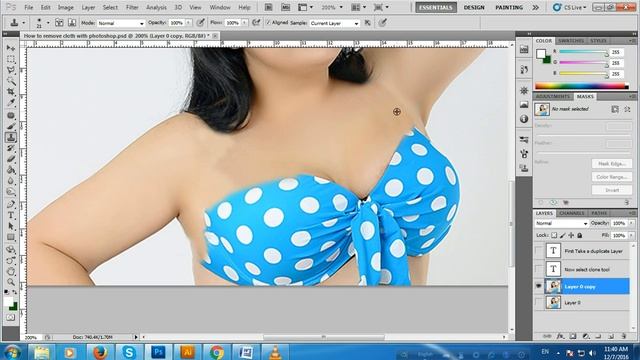Open the Mode dropdown in options bar
The height and width of the screenshot is (360, 640).
coord(121,23)
